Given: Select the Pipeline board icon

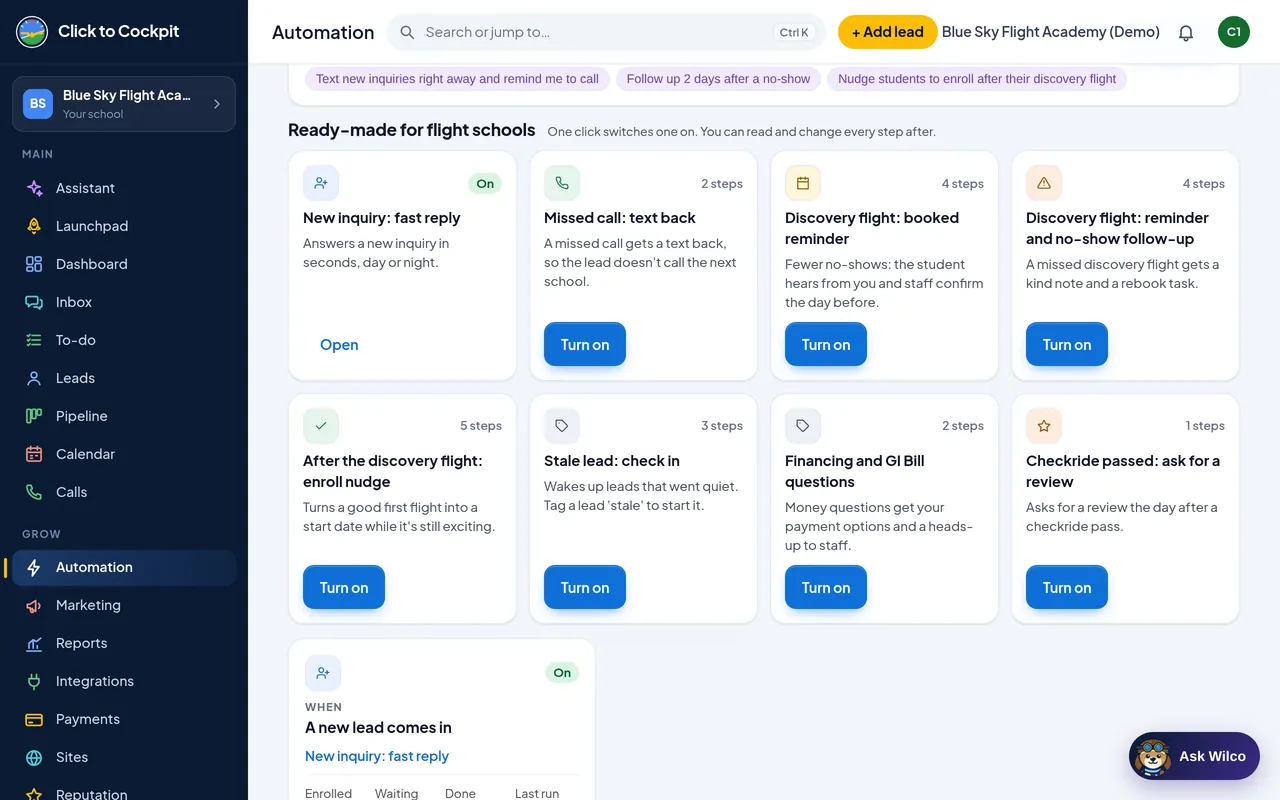Looking at the screenshot, I should pyautogui.click(x=34, y=416).
